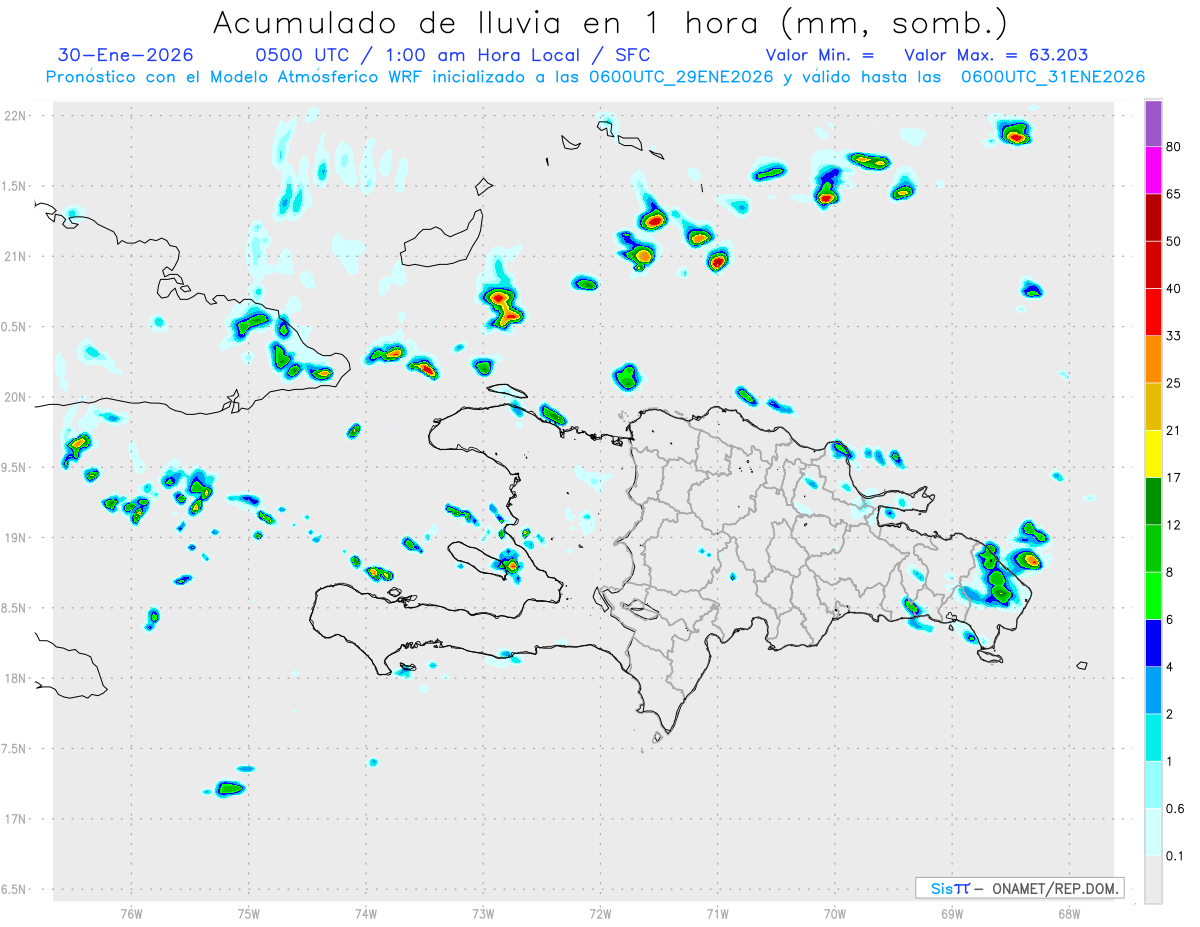Select the '73W' longitude label

tap(483, 914)
